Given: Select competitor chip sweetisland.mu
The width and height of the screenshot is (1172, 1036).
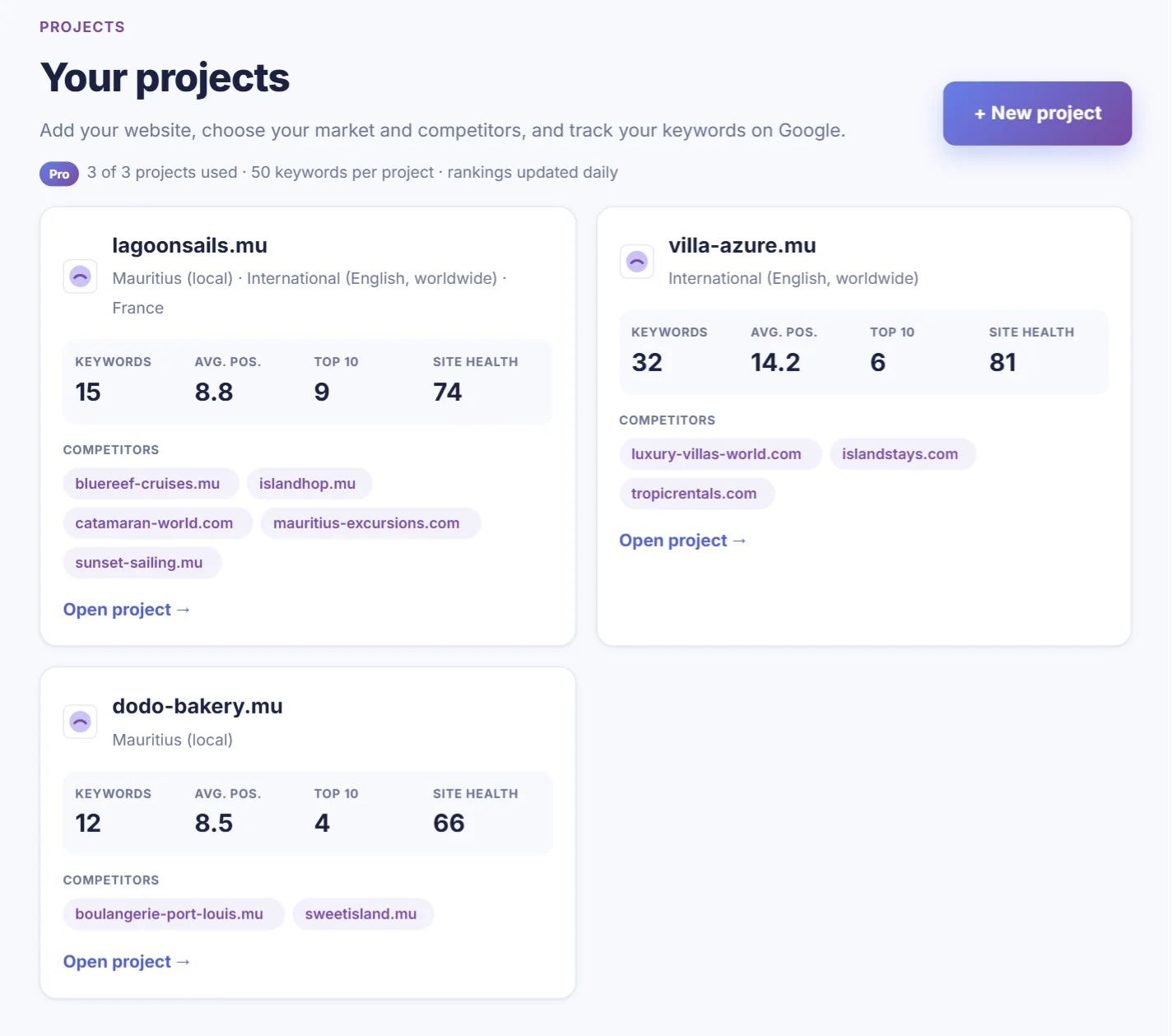Looking at the screenshot, I should tap(363, 914).
